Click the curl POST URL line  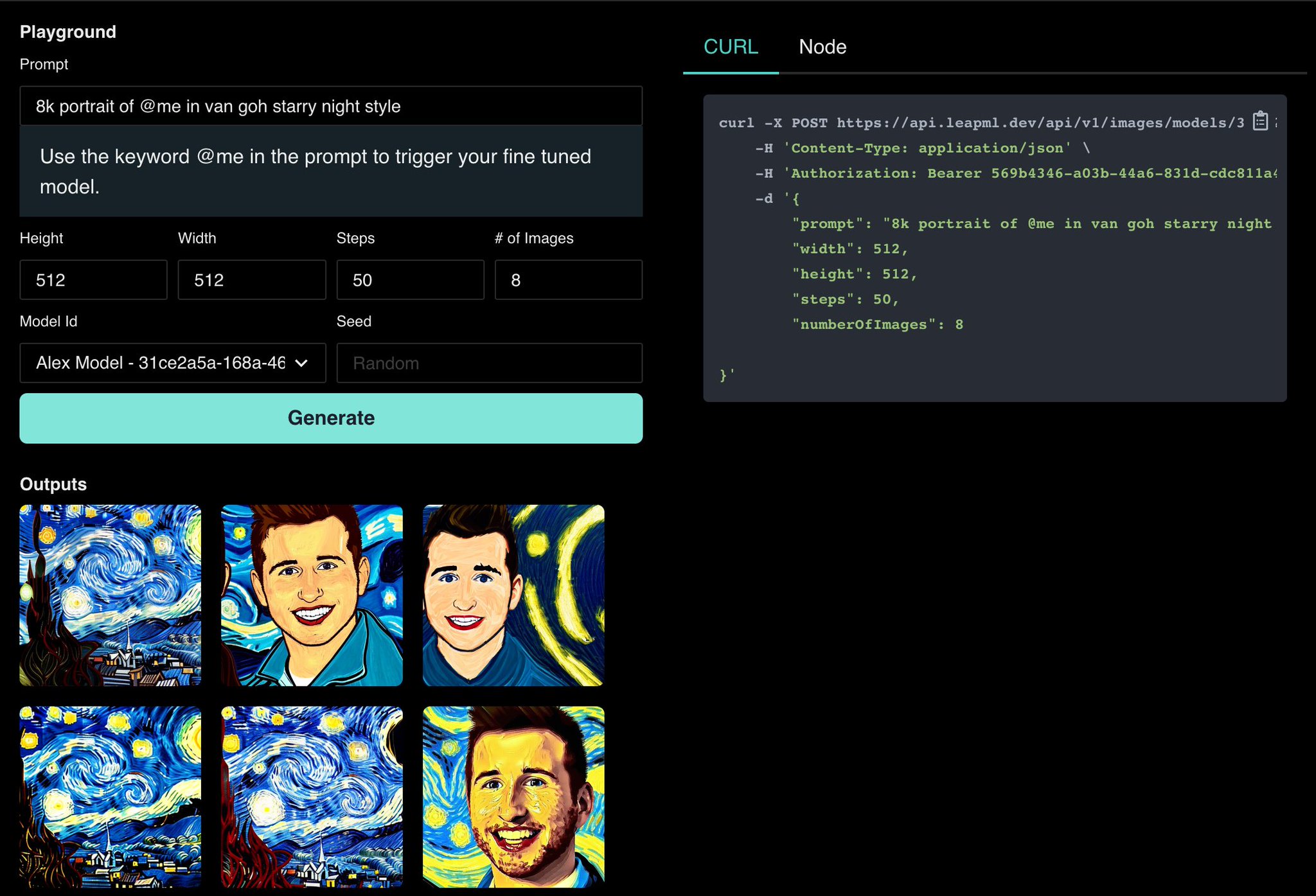(x=981, y=123)
